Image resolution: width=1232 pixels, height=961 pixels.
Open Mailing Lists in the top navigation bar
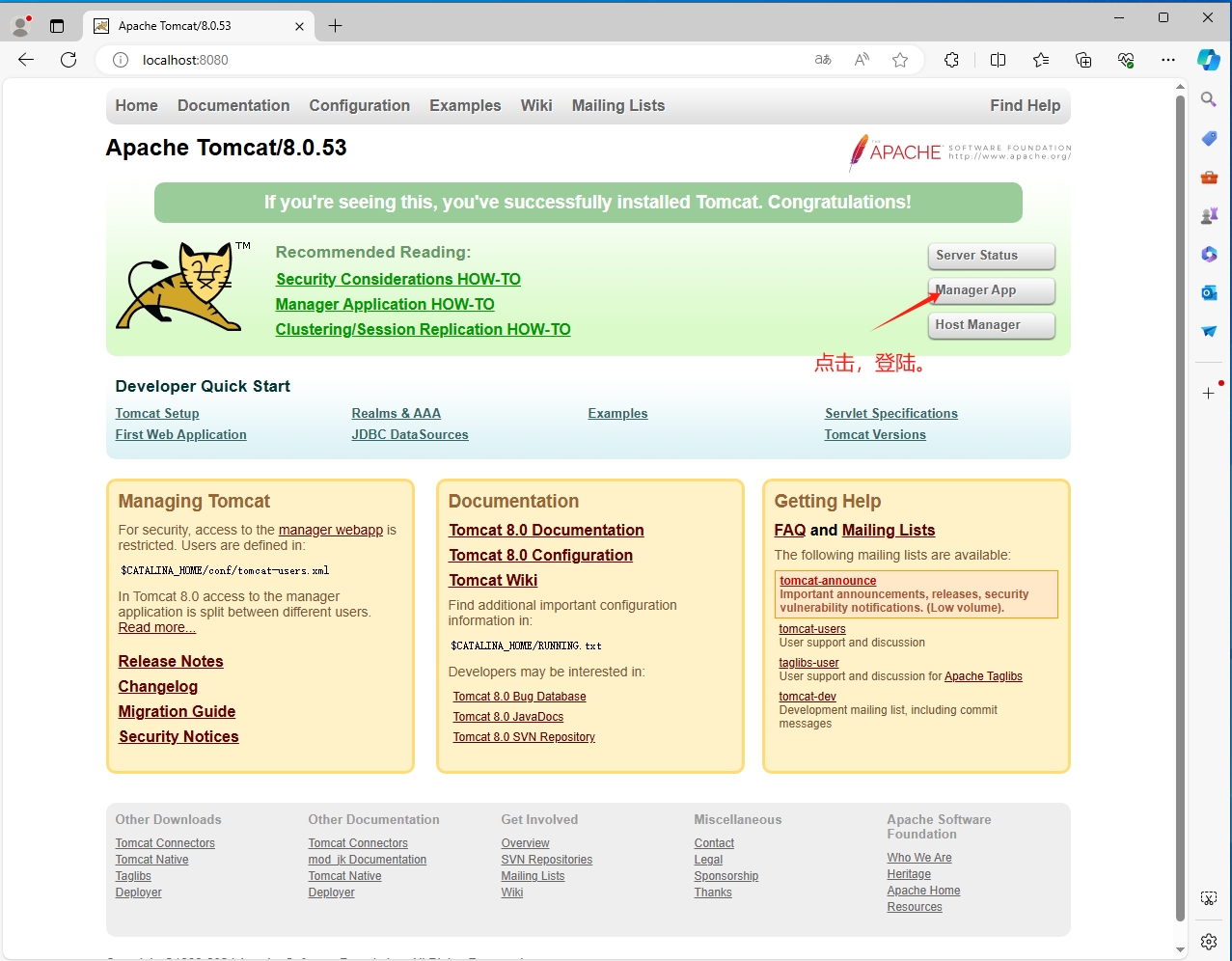click(618, 106)
